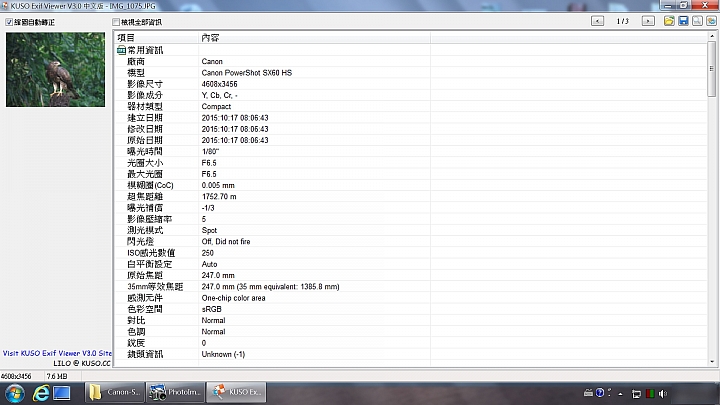Select the '0.005 mm' CoC value
Viewport: 720px width, 405px height.
coord(218,186)
